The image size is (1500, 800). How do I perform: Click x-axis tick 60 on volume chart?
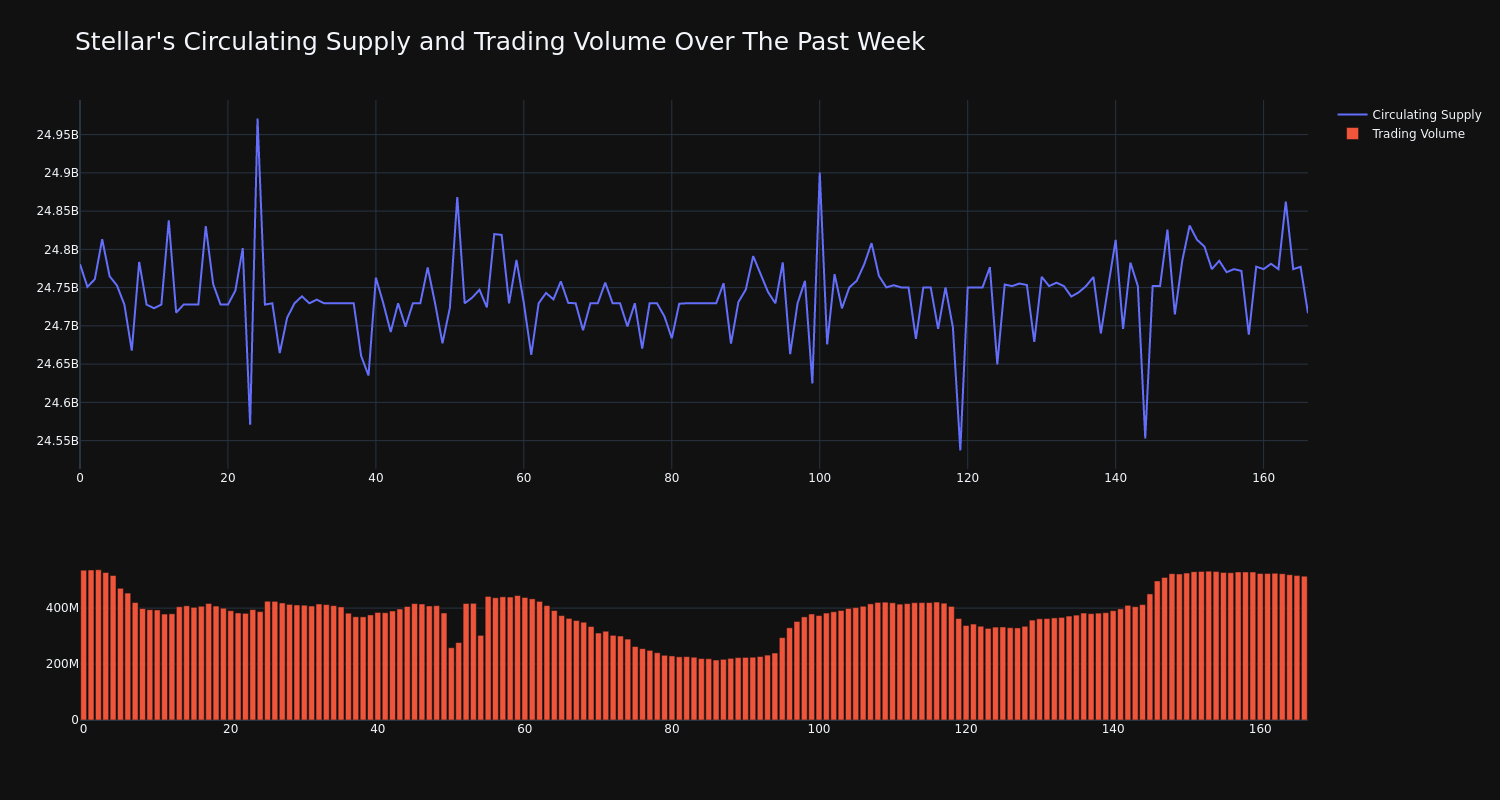click(525, 729)
